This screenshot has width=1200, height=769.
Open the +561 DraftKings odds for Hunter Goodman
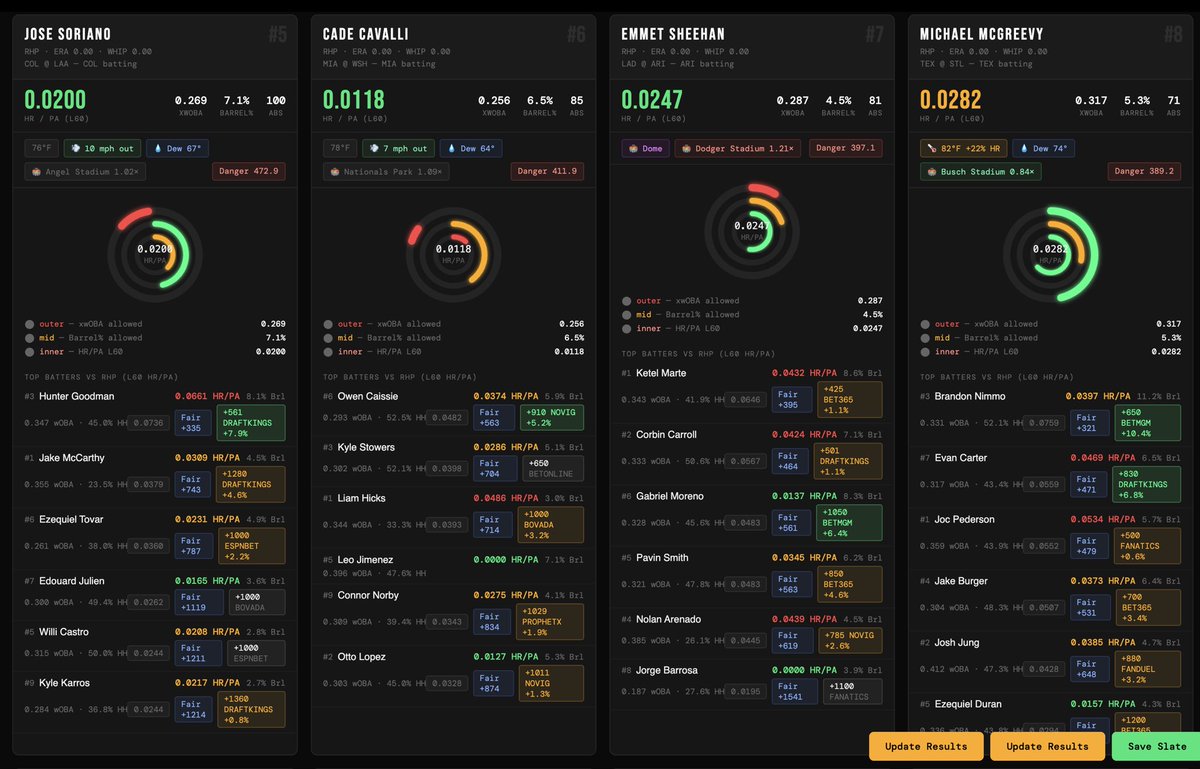pos(253,423)
